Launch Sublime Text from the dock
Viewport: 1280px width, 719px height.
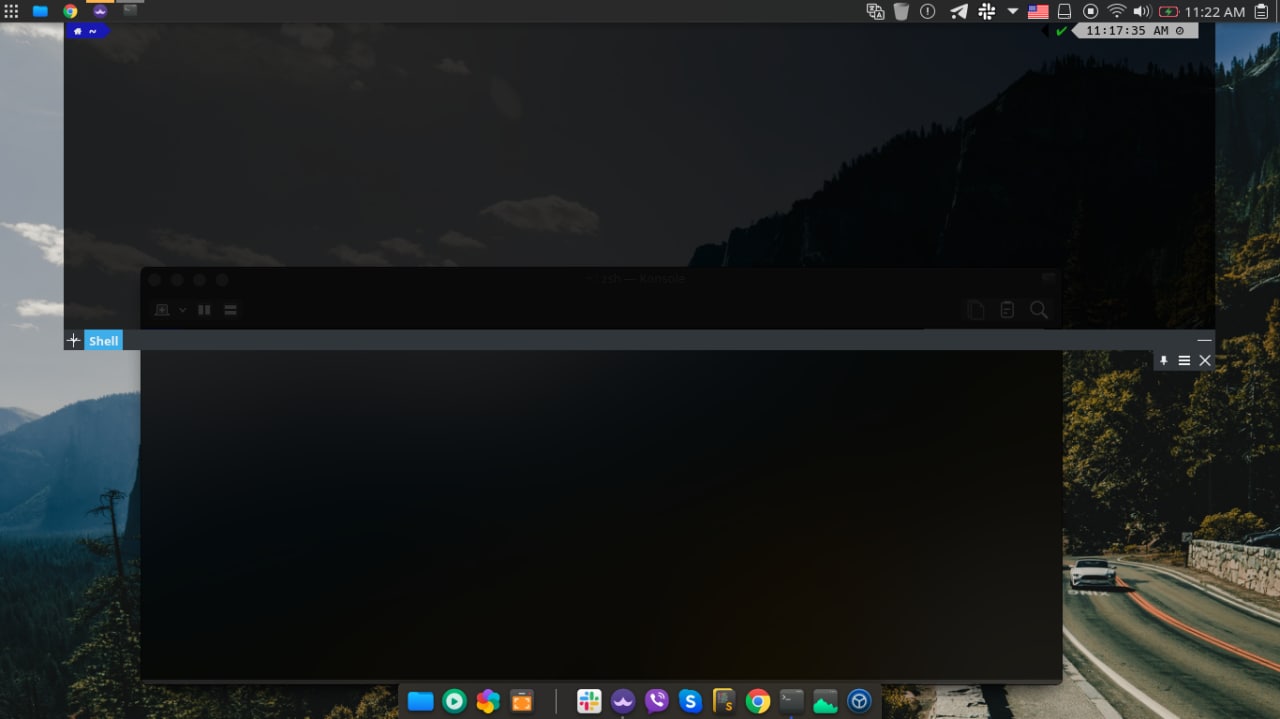click(x=724, y=701)
